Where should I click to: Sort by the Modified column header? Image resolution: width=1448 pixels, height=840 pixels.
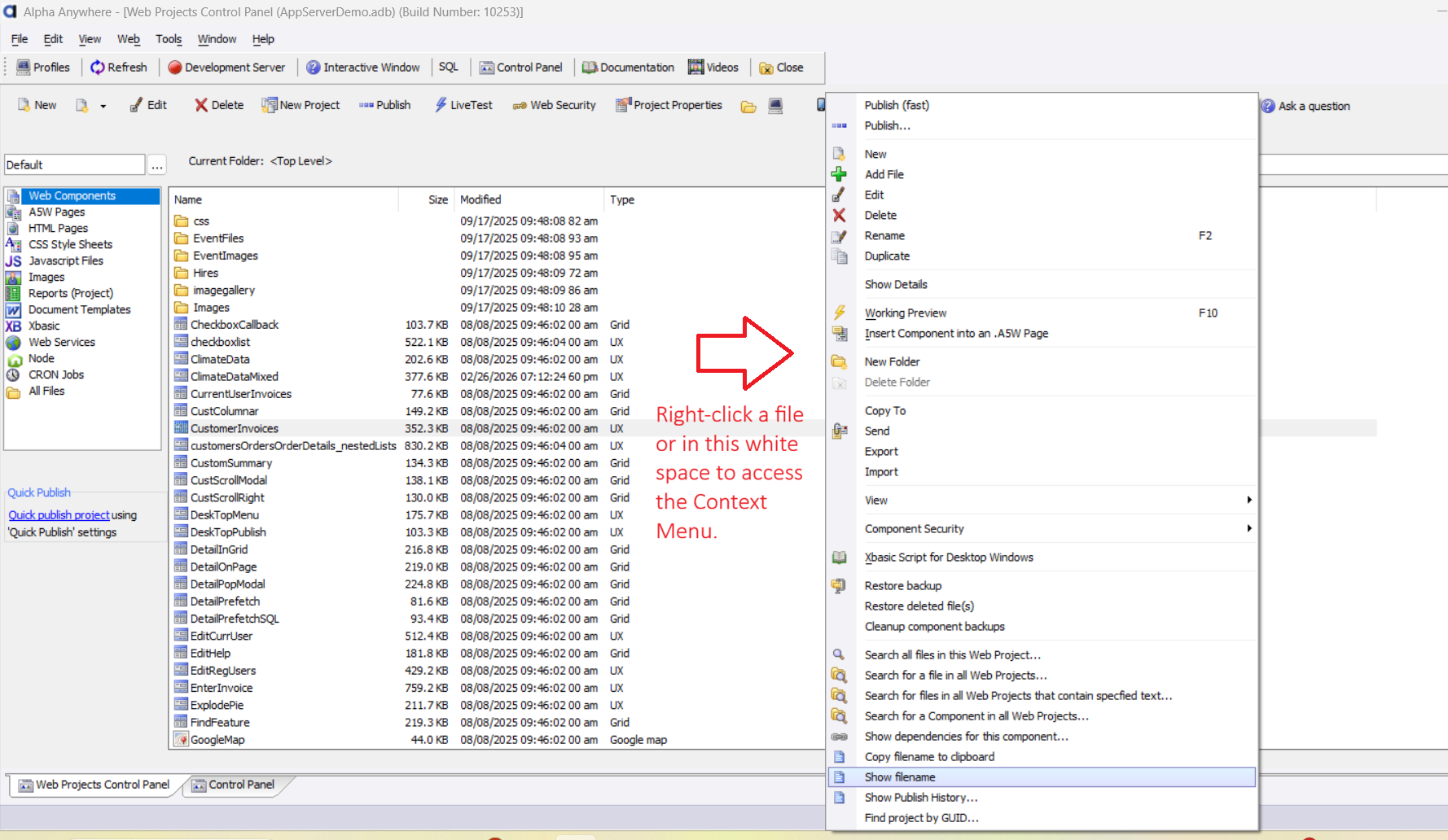click(529, 200)
